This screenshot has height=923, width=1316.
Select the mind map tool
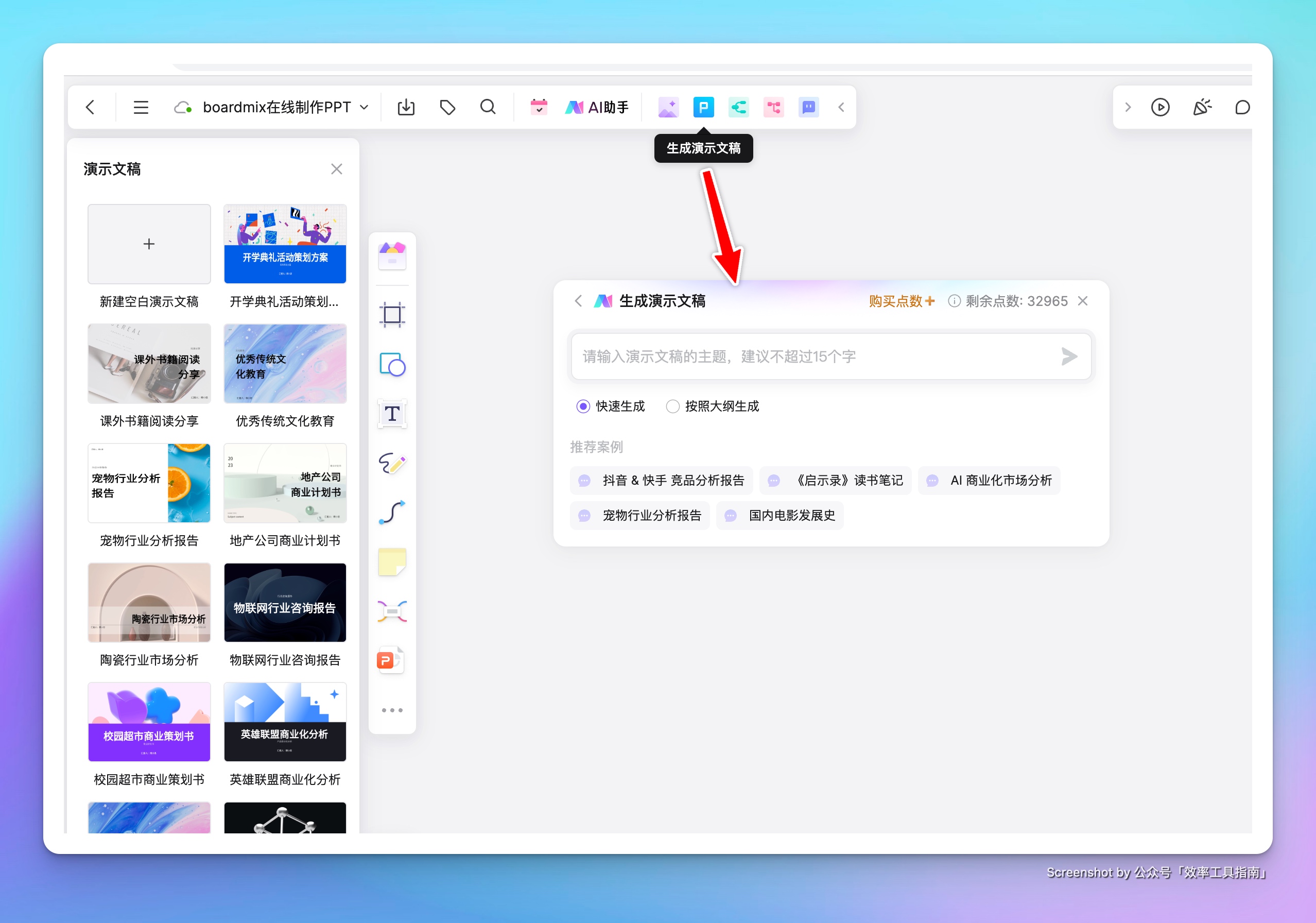392,611
